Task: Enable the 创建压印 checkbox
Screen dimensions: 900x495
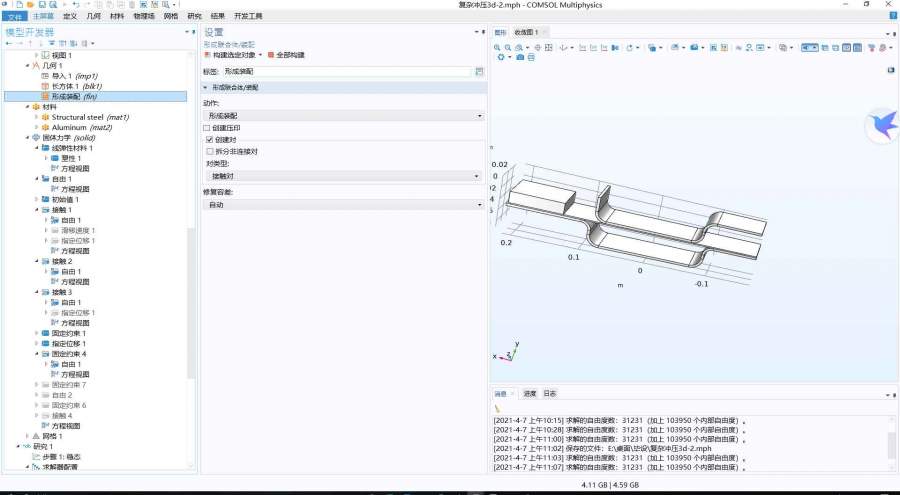Action: tap(207, 128)
